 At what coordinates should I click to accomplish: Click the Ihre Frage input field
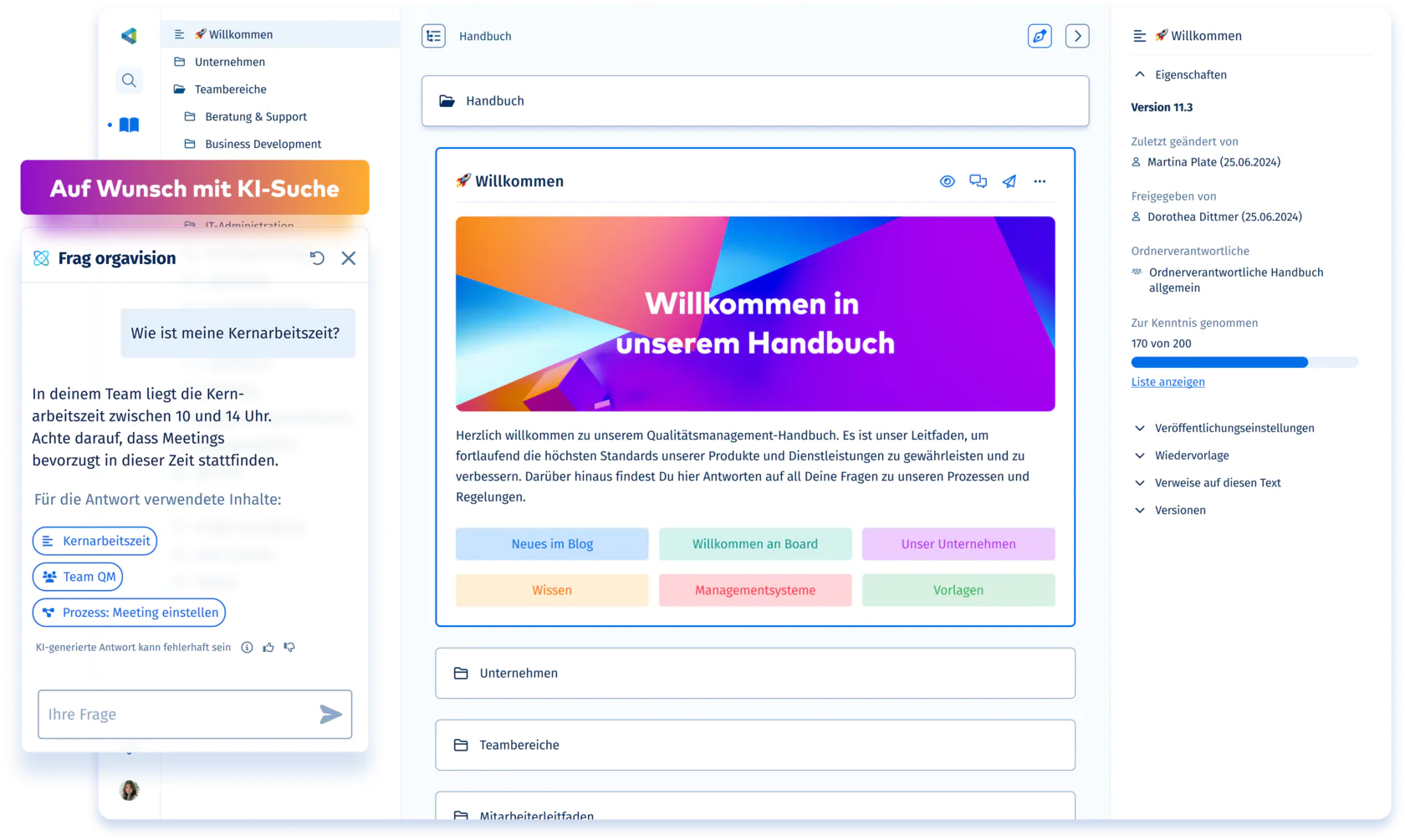point(176,715)
